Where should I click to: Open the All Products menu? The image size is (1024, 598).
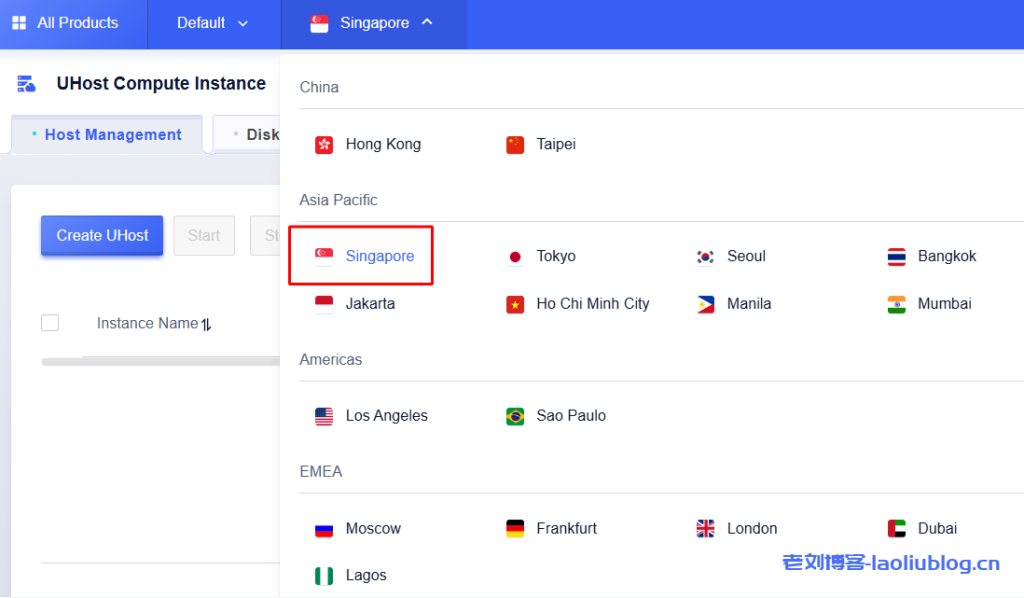coord(77,23)
